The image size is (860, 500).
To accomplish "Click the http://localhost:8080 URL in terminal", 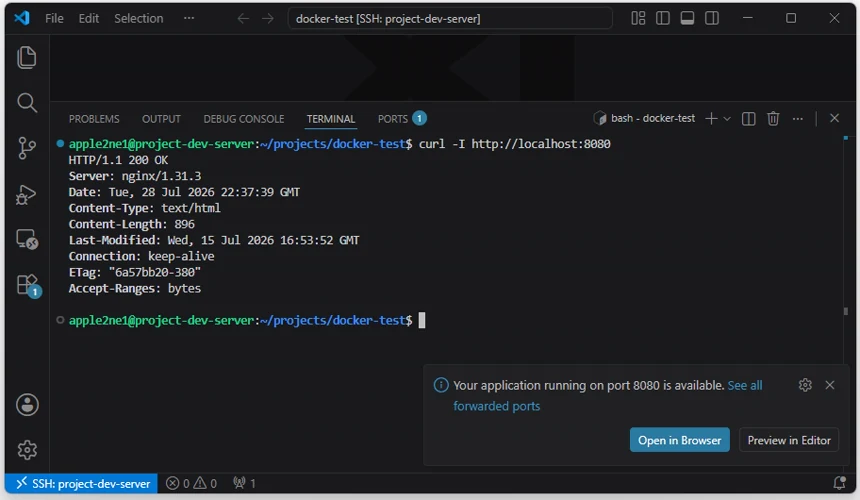I will [541, 144].
